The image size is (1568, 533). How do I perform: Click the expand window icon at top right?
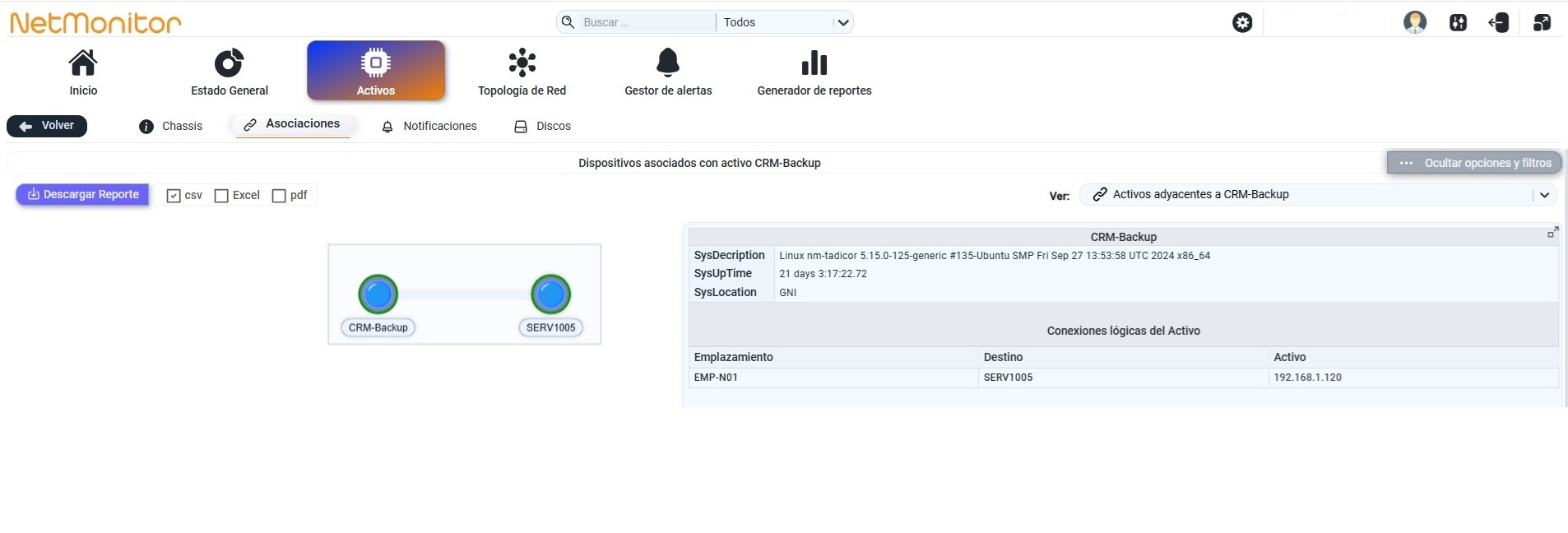click(x=1542, y=22)
